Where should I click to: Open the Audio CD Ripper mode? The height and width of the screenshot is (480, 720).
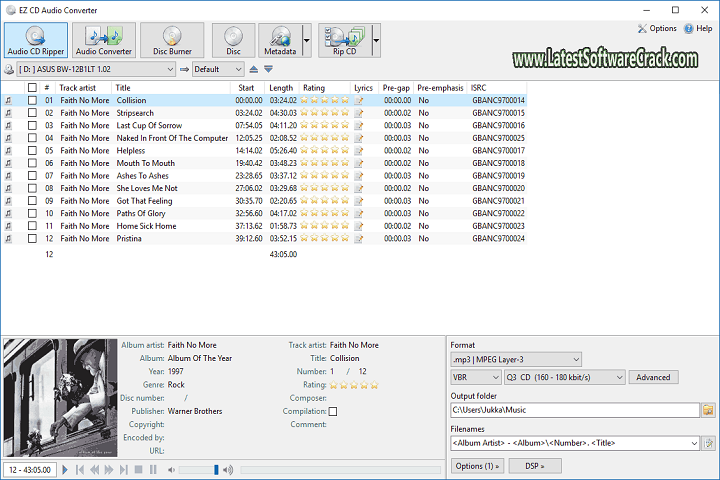tap(36, 40)
